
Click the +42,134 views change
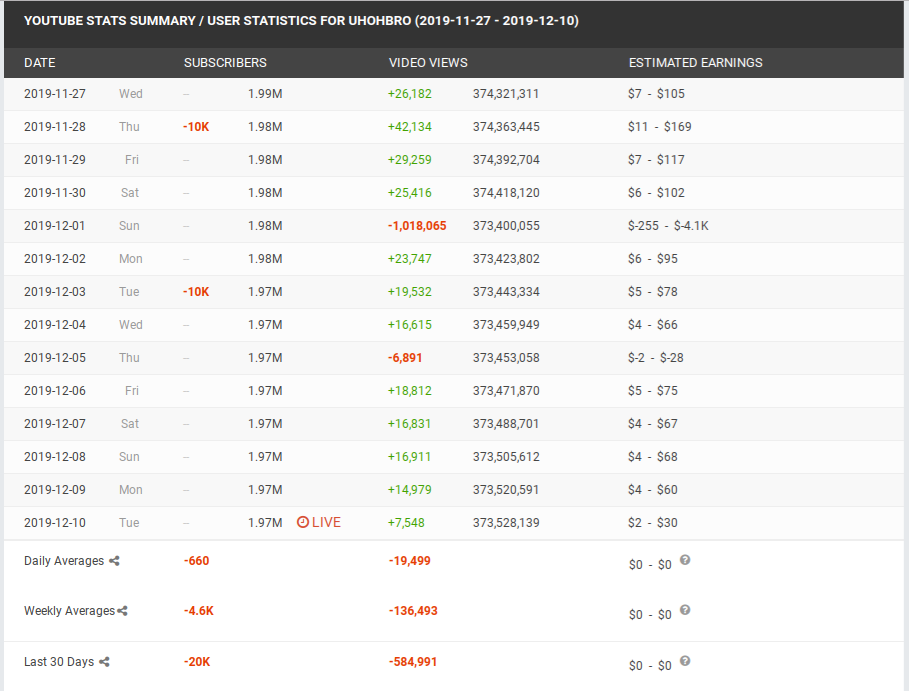click(409, 127)
